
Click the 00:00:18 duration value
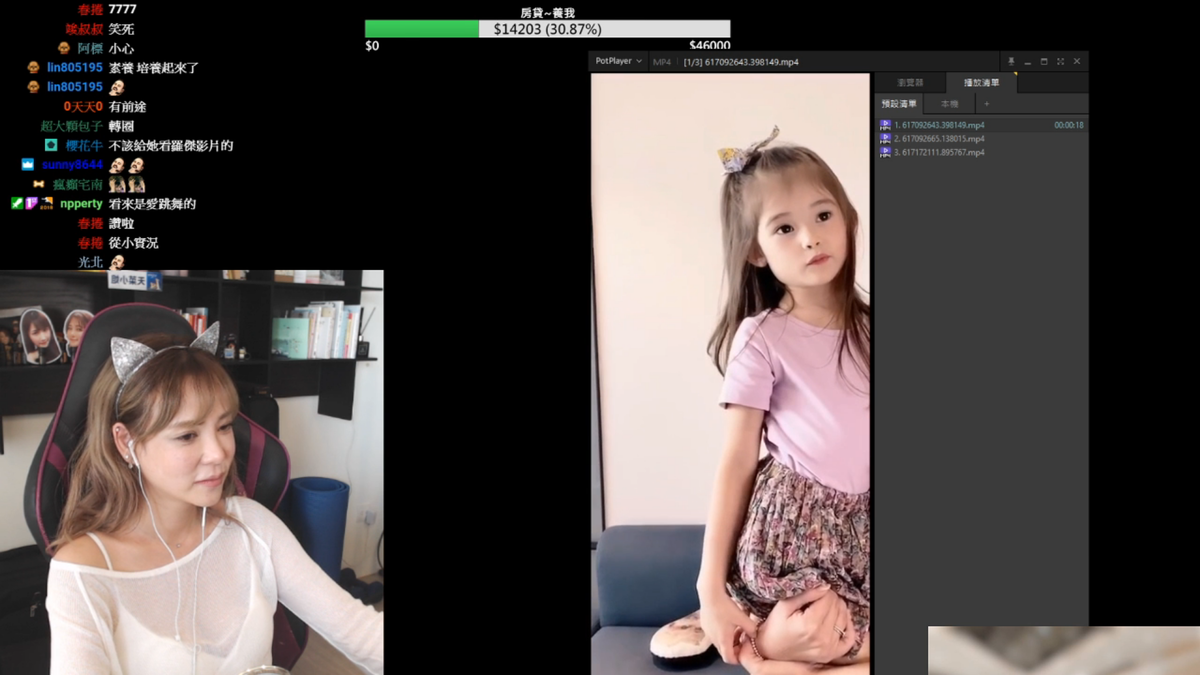pos(1068,125)
